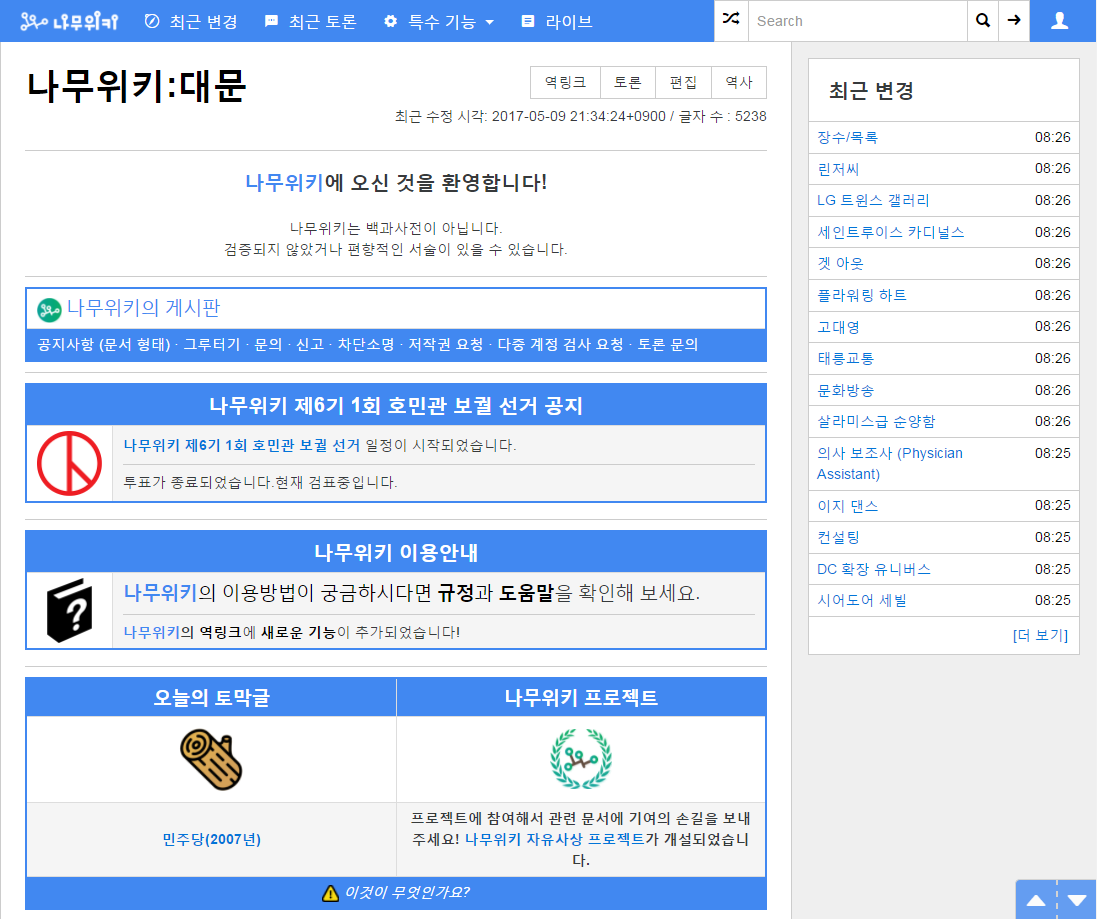Open the 민주당(2007년) article link

coord(210,839)
